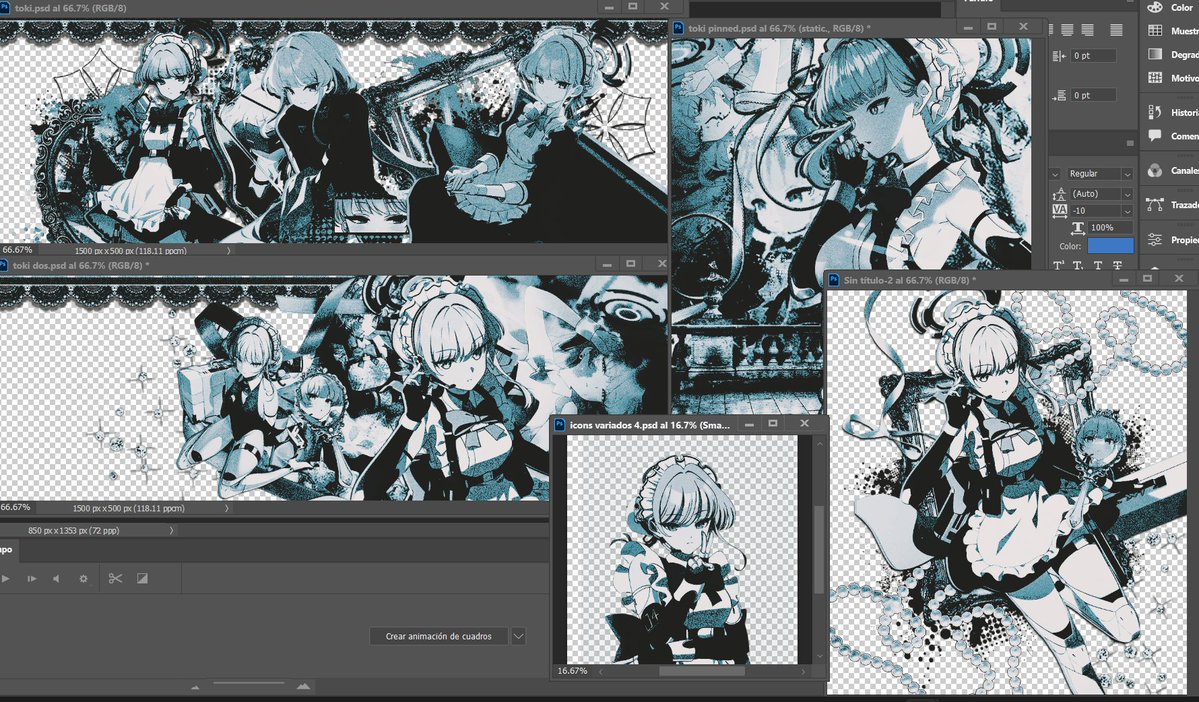The height and width of the screenshot is (702, 1199).
Task: Open the Motivos patterns panel
Action: point(1155,78)
